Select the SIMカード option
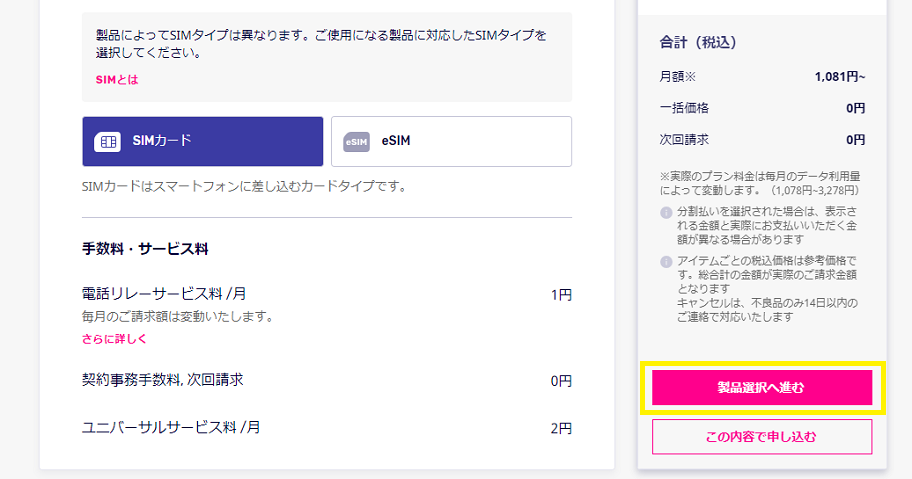This screenshot has height=479, width=912. [202, 141]
